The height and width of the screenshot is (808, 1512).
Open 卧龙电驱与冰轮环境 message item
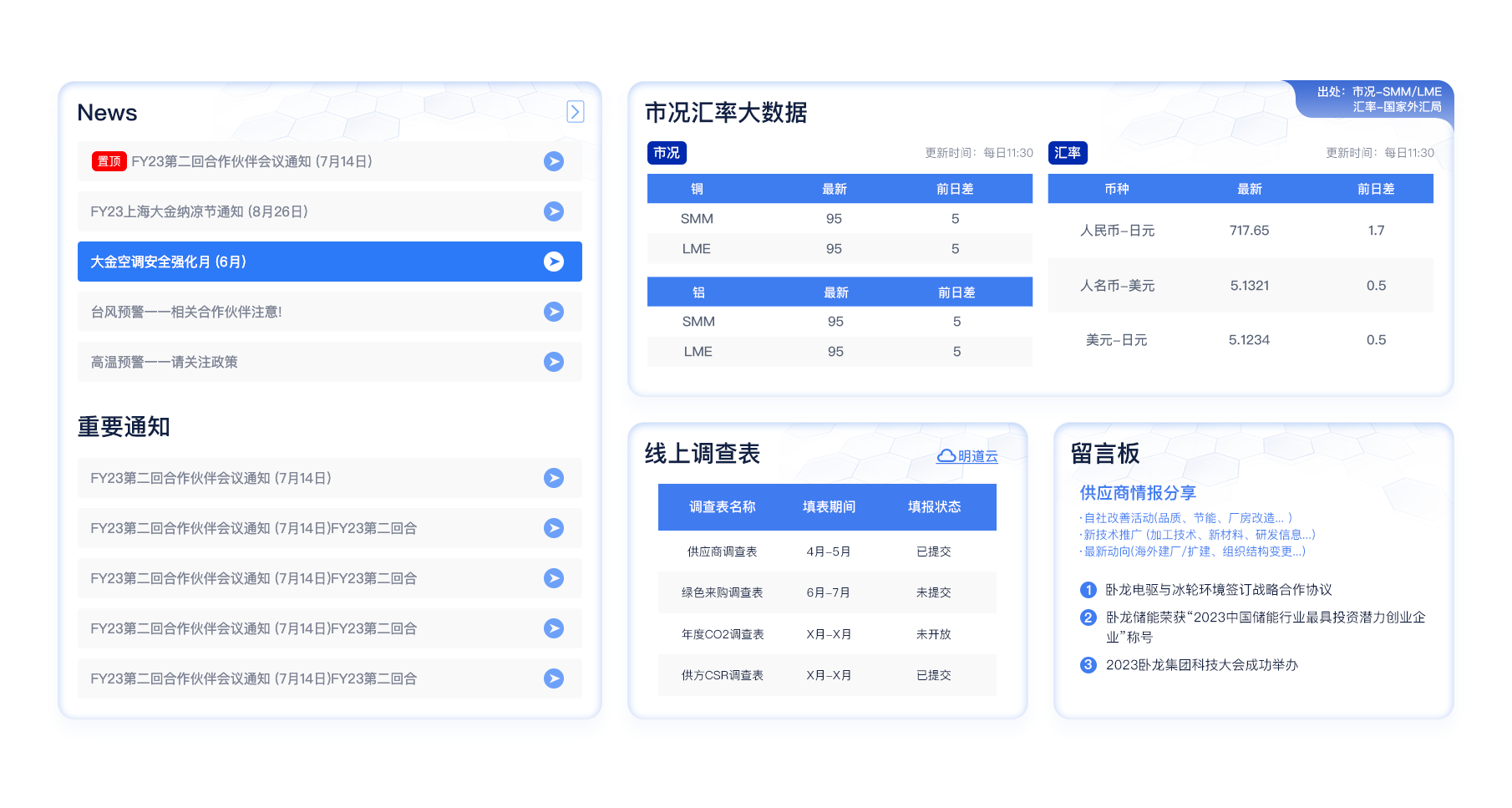click(x=1218, y=590)
